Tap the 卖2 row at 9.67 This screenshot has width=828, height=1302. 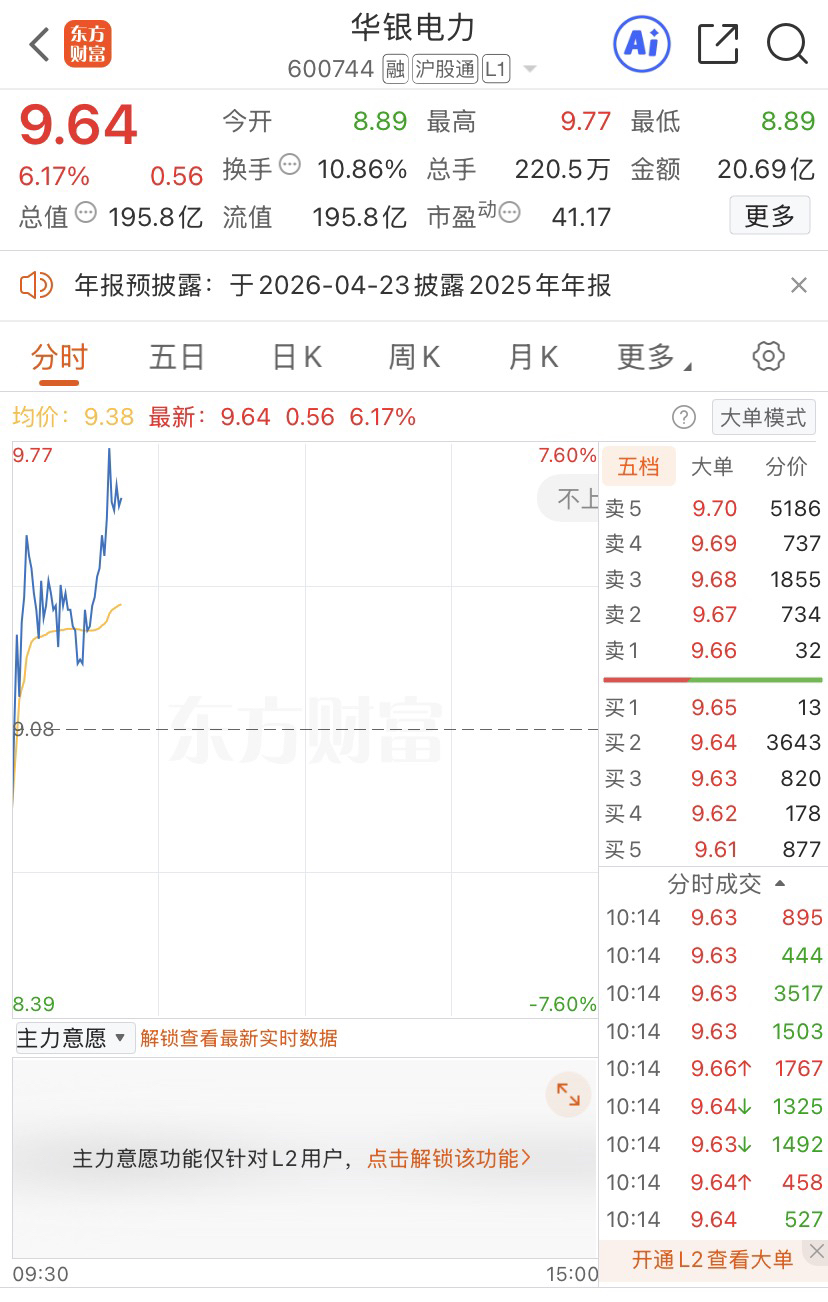coord(712,615)
